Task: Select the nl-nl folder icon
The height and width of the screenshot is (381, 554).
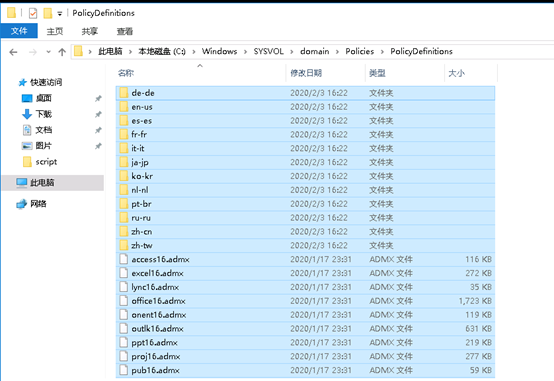Action: pyautogui.click(x=124, y=190)
